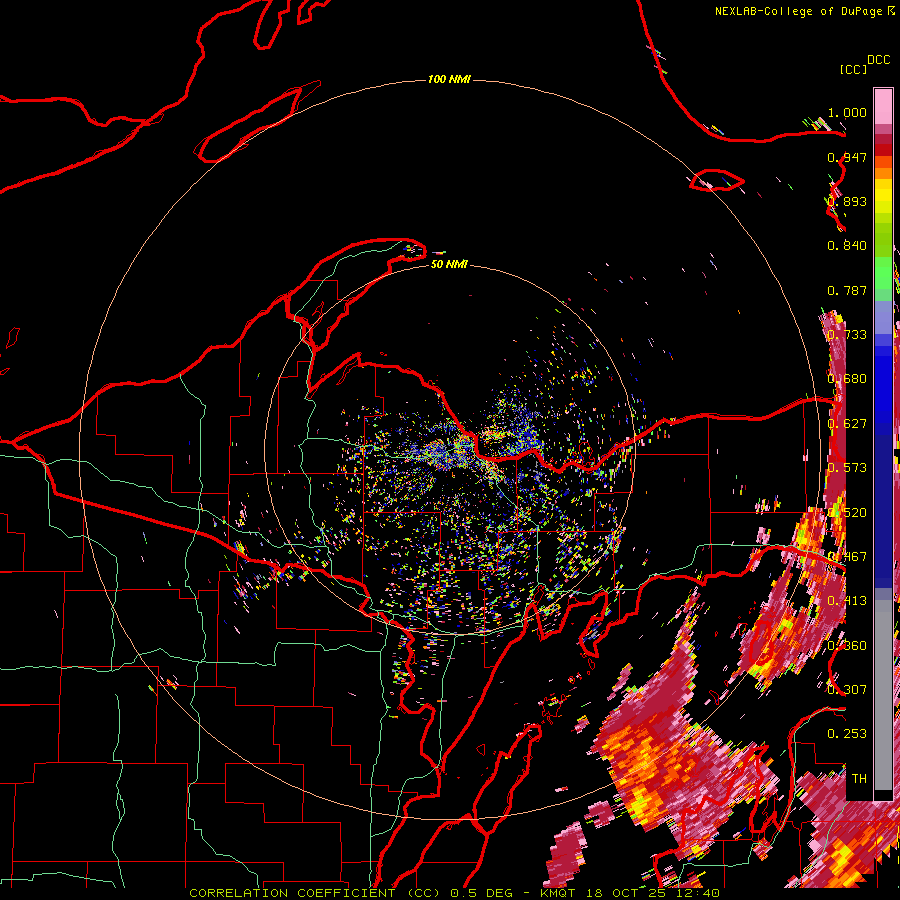Image resolution: width=900 pixels, height=900 pixels.
Task: Pick the gray bottom color bar segment
Action: click(x=883, y=695)
